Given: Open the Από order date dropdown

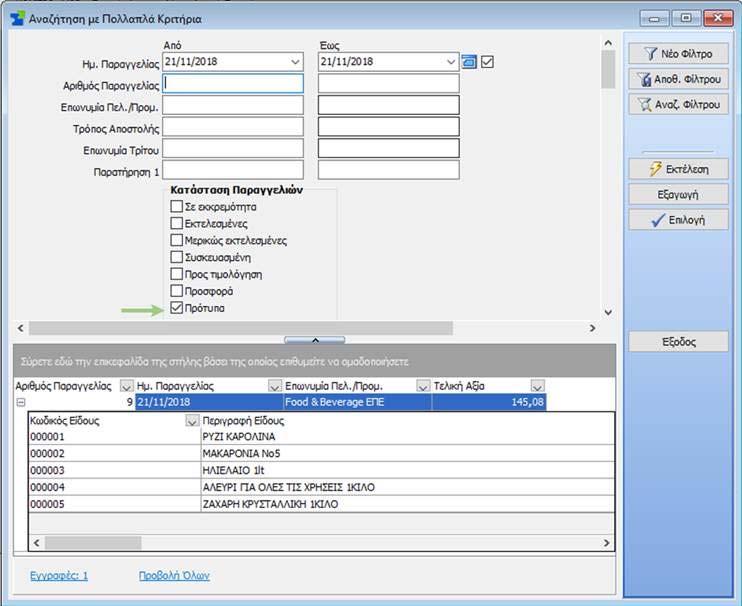Looking at the screenshot, I should [x=295, y=62].
